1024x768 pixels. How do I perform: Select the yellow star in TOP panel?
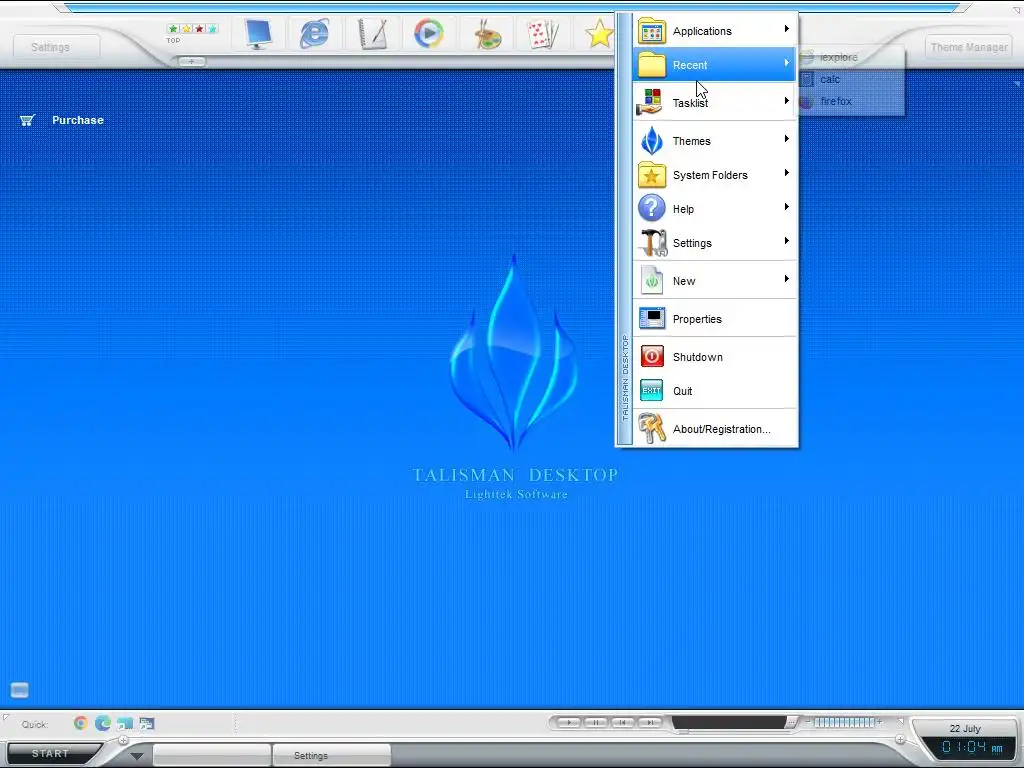pyautogui.click(x=186, y=29)
